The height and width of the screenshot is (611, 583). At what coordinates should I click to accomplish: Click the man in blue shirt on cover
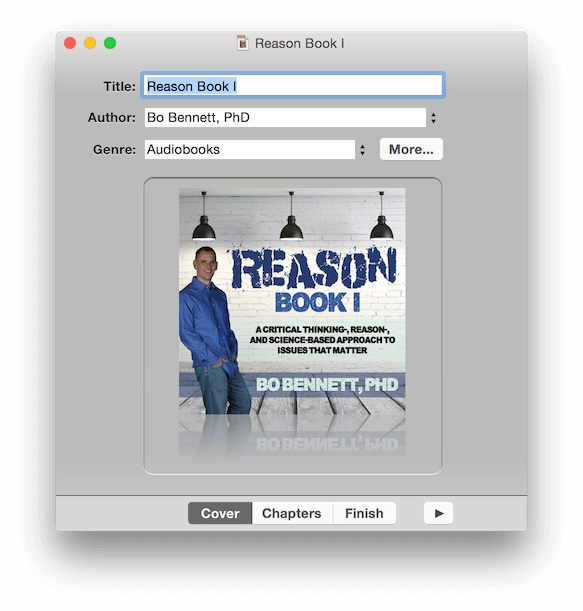point(212,331)
